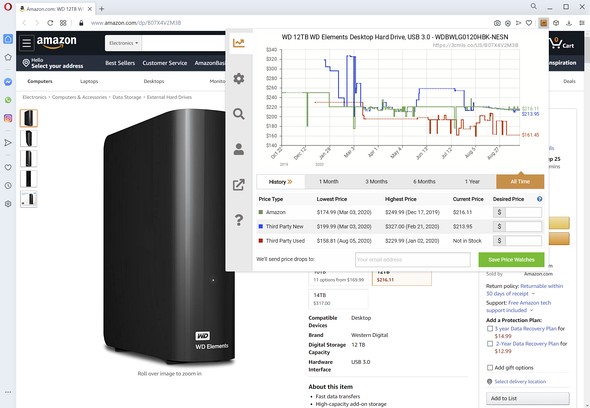590x408 pixels.
Task: Click the email address field for price drops
Action: pos(412,260)
